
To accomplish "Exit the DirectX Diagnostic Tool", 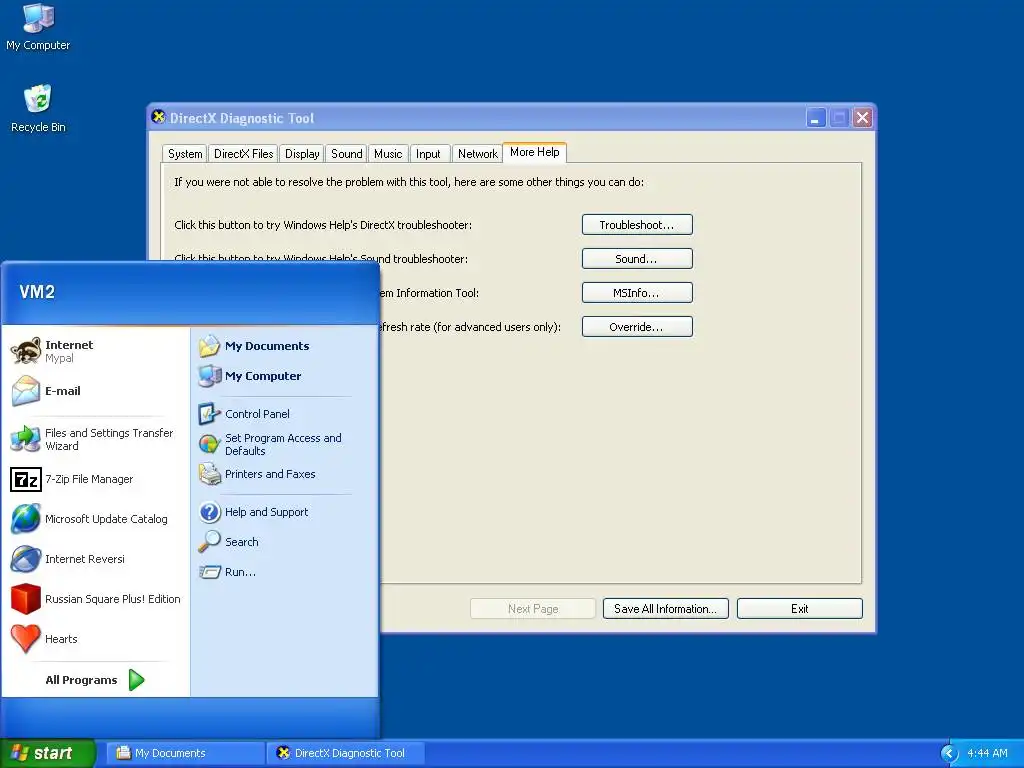I will click(799, 609).
